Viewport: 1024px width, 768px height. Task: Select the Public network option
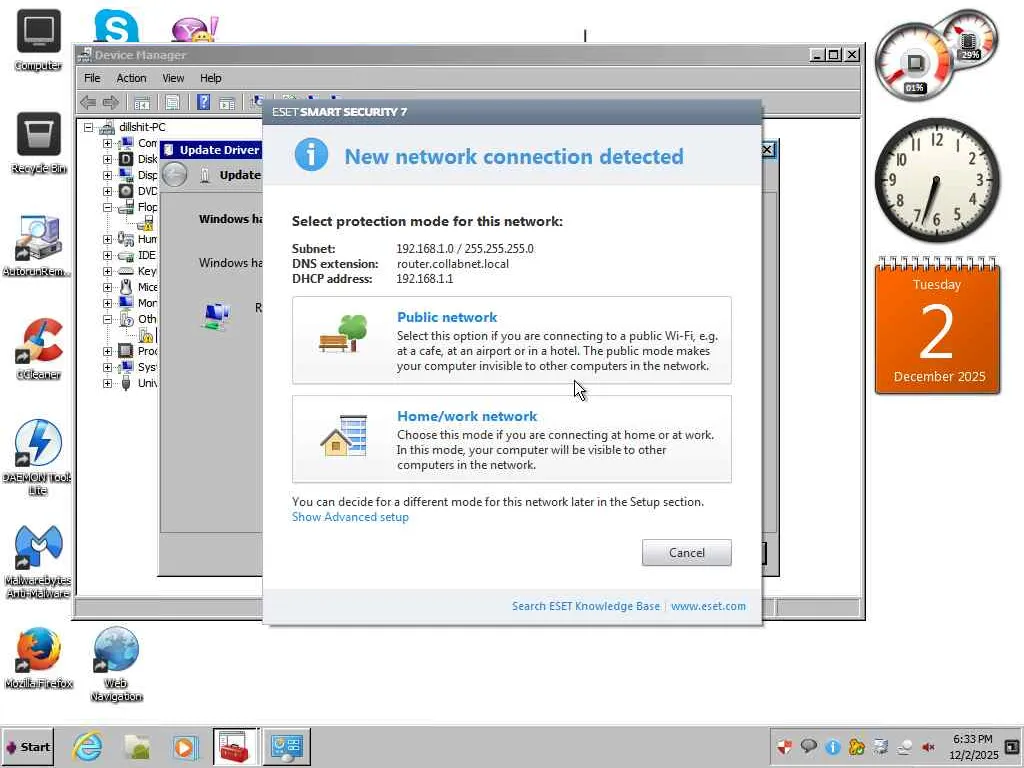coord(511,340)
